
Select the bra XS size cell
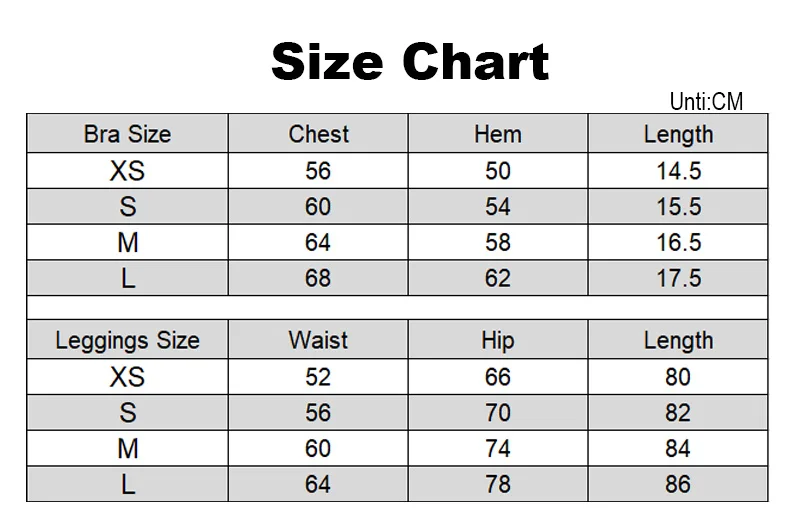(x=127, y=170)
